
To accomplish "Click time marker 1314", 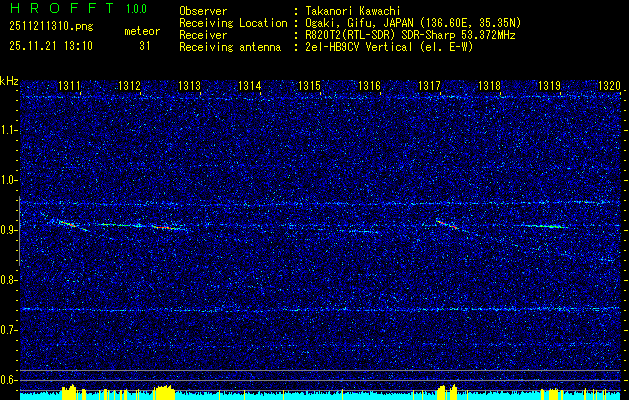I will coord(250,85).
